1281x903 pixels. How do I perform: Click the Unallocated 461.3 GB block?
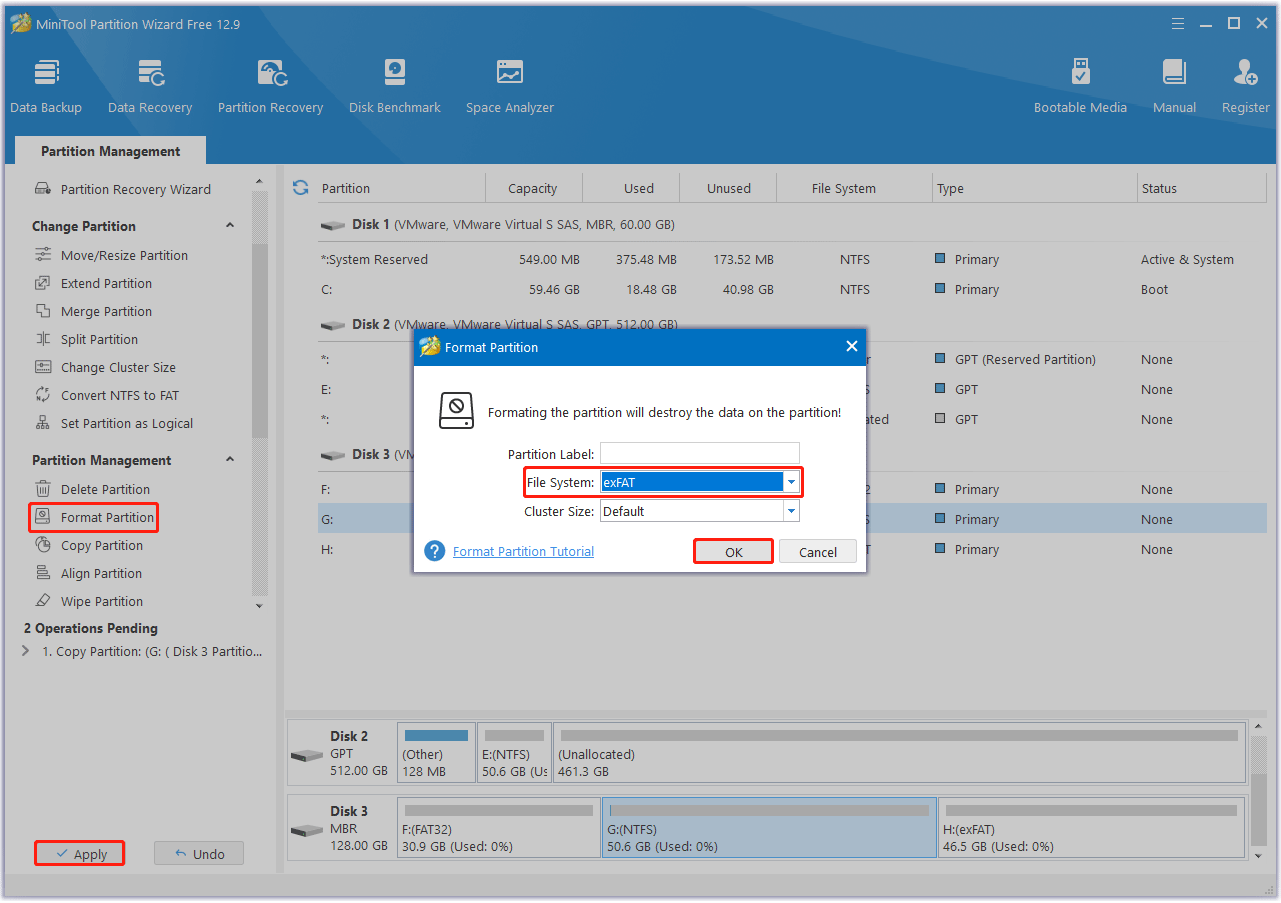pyautogui.click(x=899, y=753)
